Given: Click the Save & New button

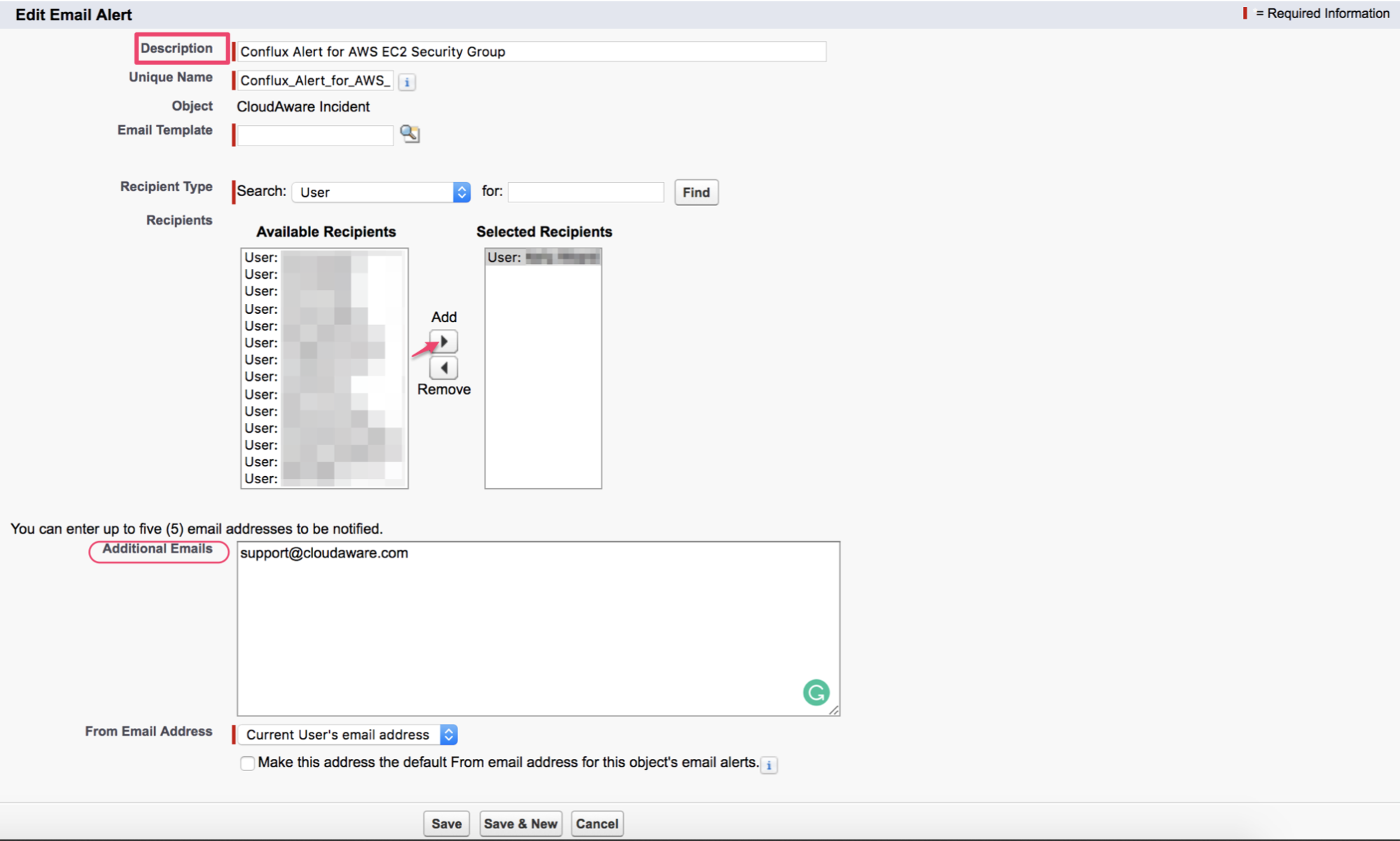Looking at the screenshot, I should [x=520, y=823].
